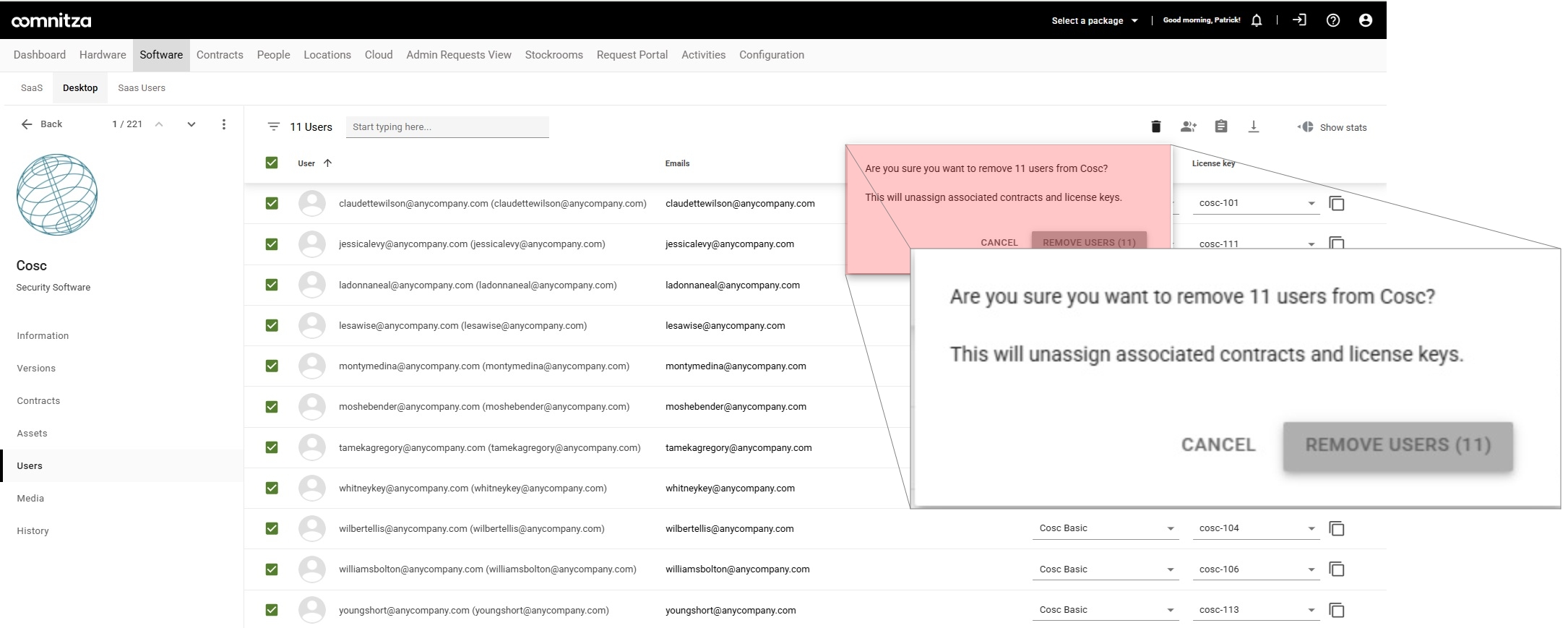Click the User column sort arrow

click(x=327, y=163)
